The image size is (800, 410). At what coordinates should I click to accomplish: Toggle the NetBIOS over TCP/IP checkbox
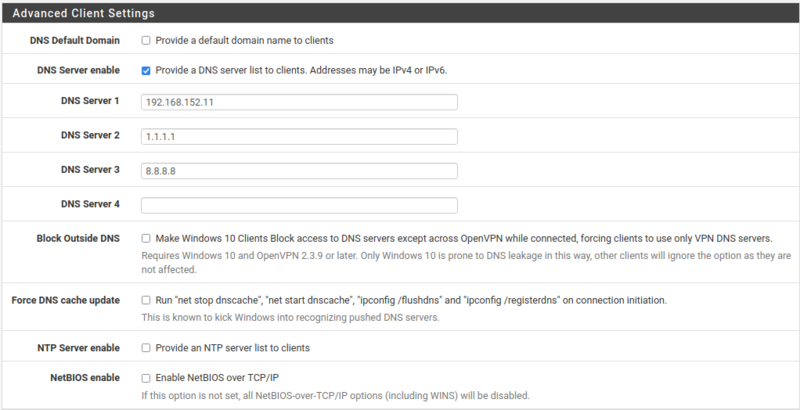pyautogui.click(x=146, y=378)
